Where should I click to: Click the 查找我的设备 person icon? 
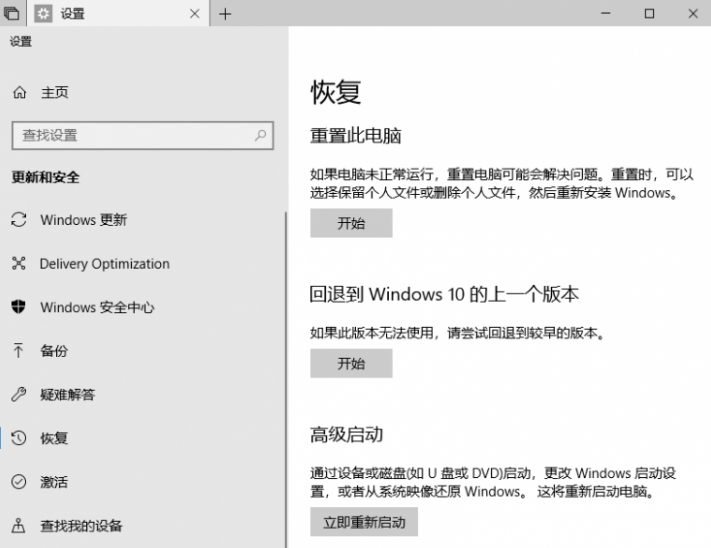point(18,526)
